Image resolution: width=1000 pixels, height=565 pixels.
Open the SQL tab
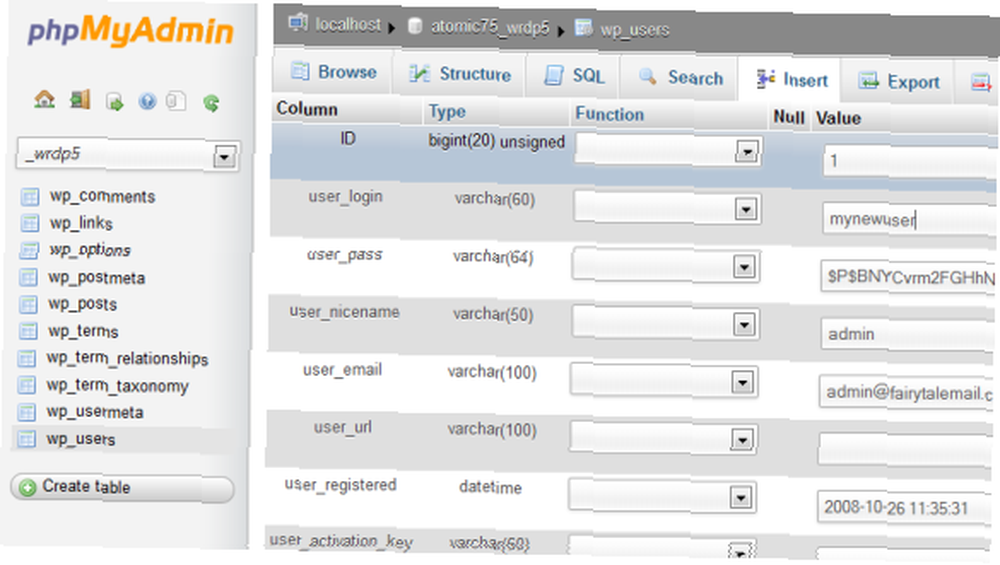pyautogui.click(x=573, y=77)
